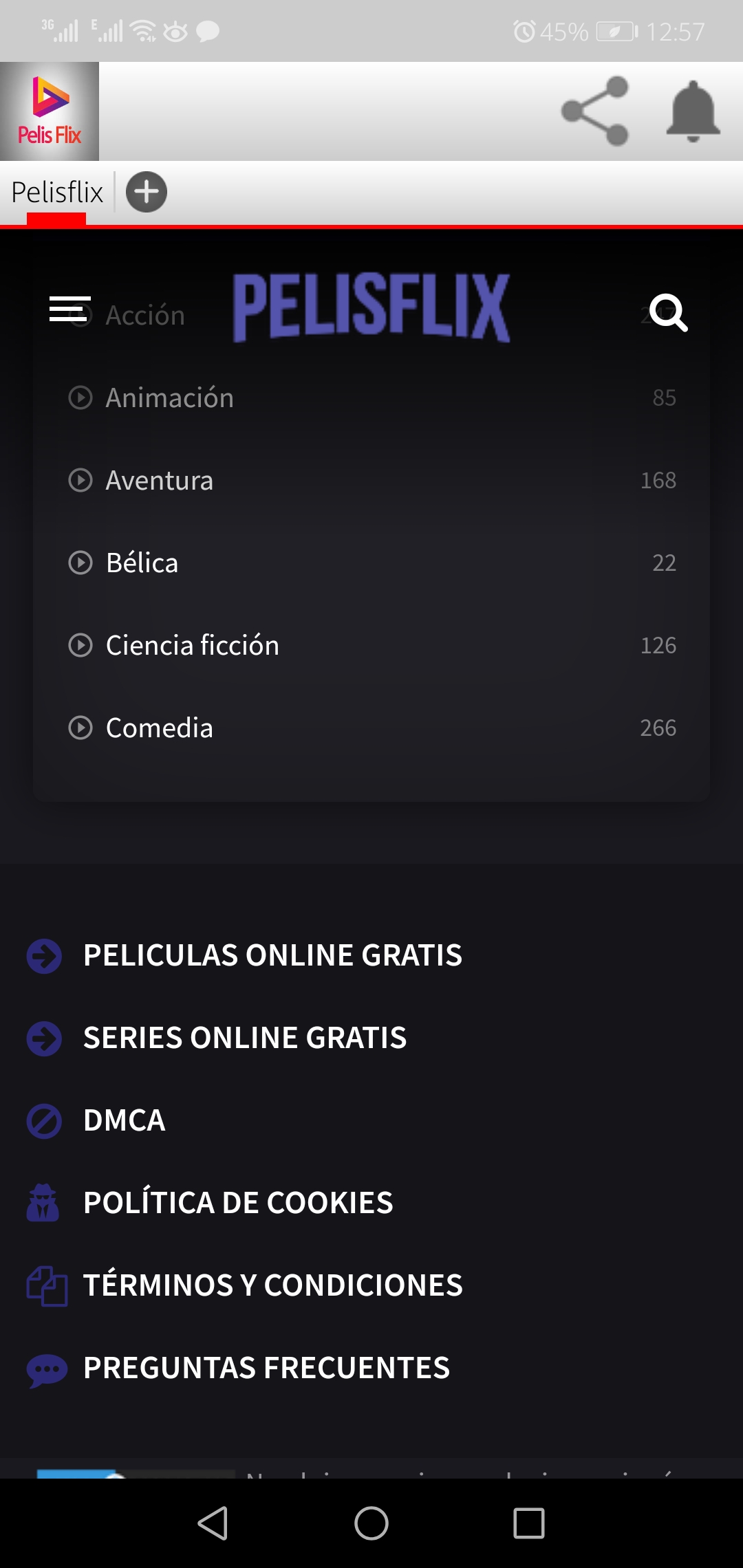Screen dimensions: 743x1568
Task: Open the Animación genre category
Action: 169,398
